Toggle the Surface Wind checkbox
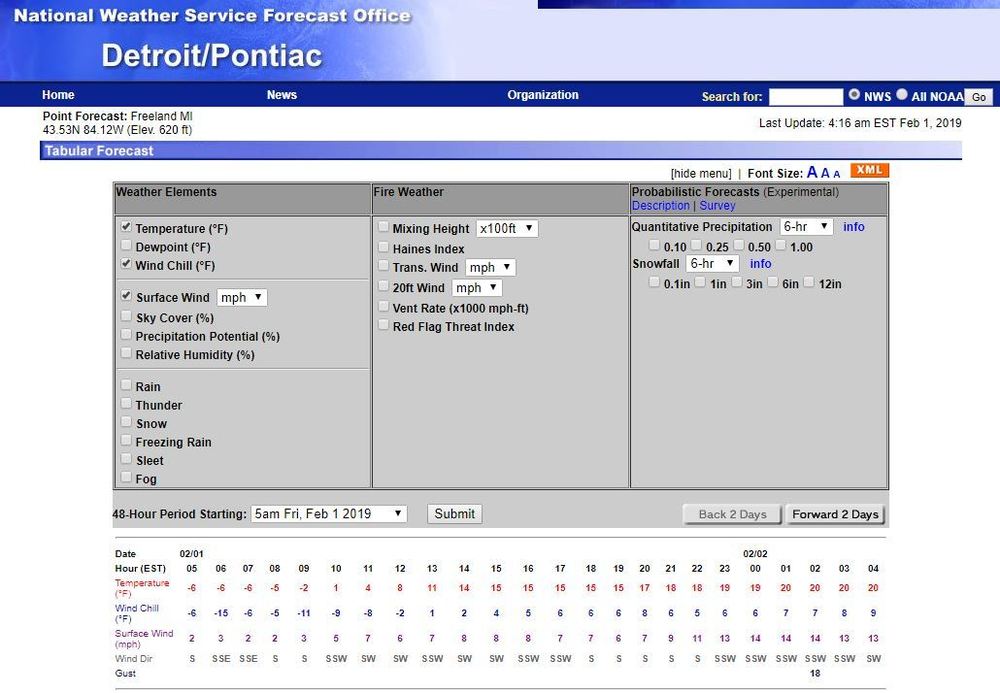 point(126,296)
